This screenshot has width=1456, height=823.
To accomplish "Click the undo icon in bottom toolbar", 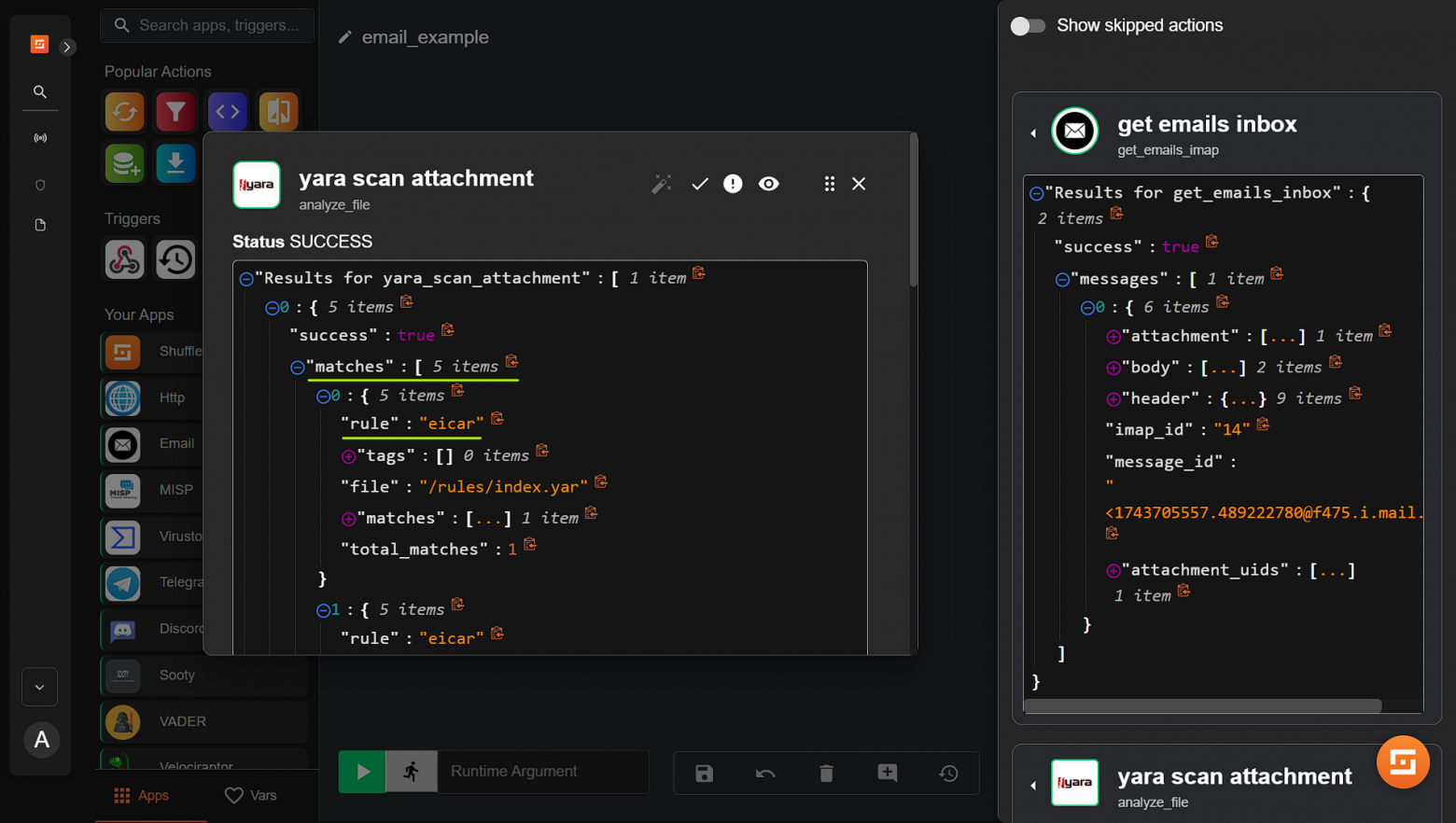I will point(765,773).
